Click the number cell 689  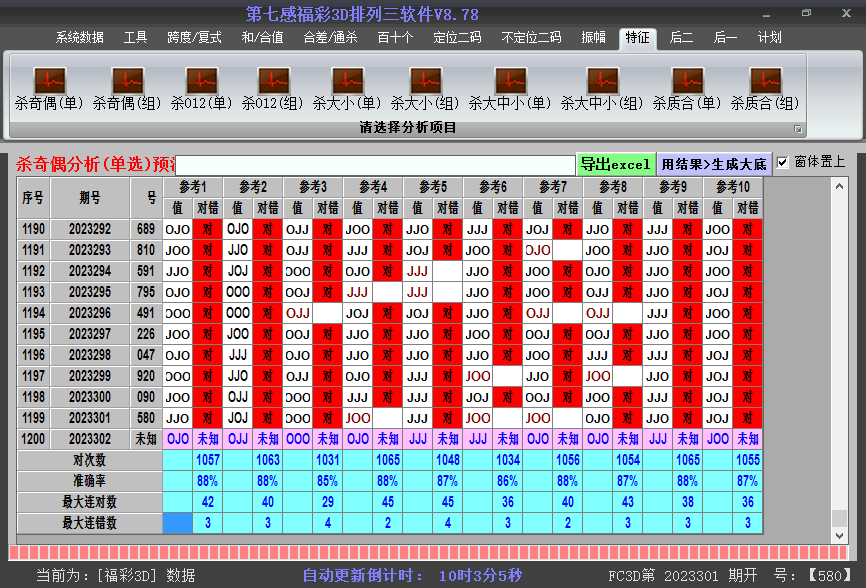tap(146, 229)
